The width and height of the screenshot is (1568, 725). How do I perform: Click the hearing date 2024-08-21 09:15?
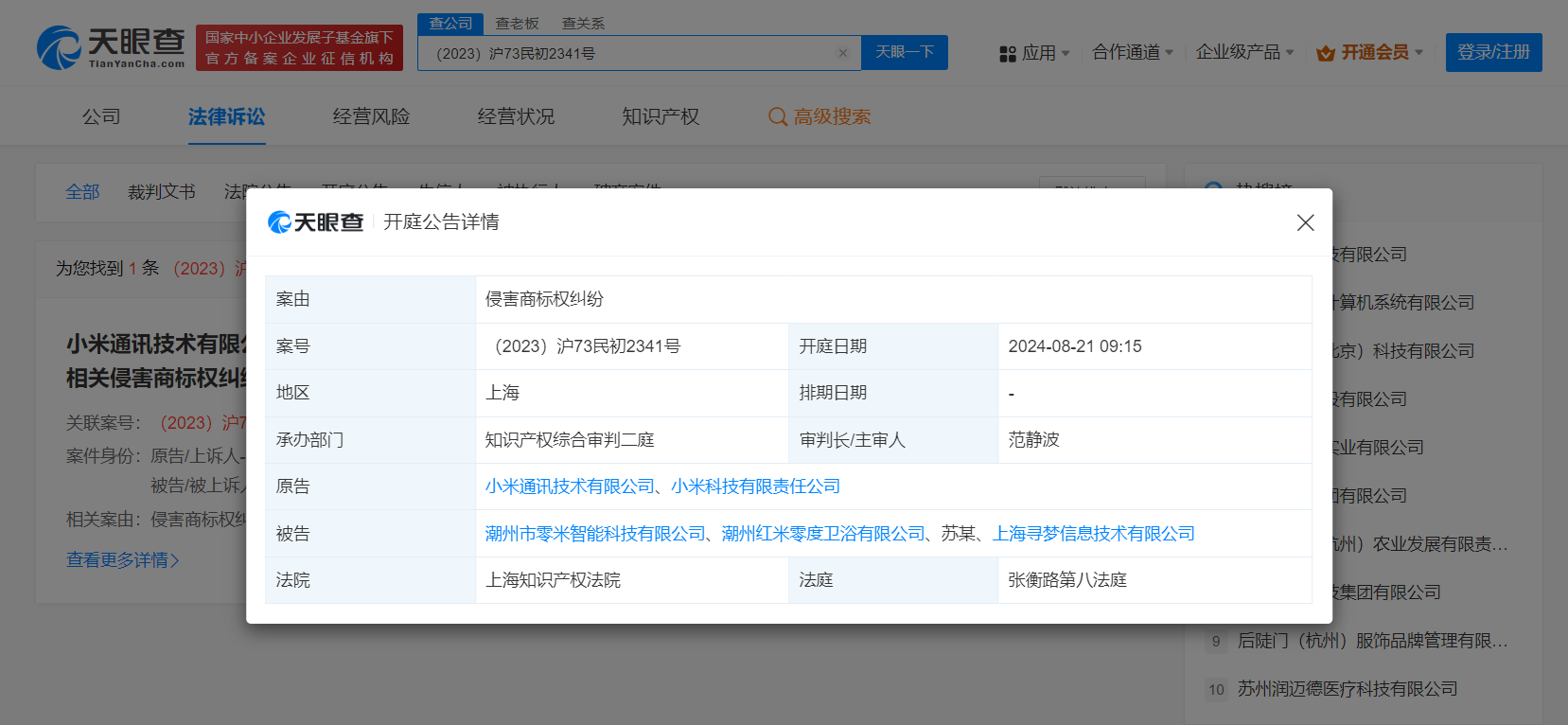click(x=1075, y=346)
